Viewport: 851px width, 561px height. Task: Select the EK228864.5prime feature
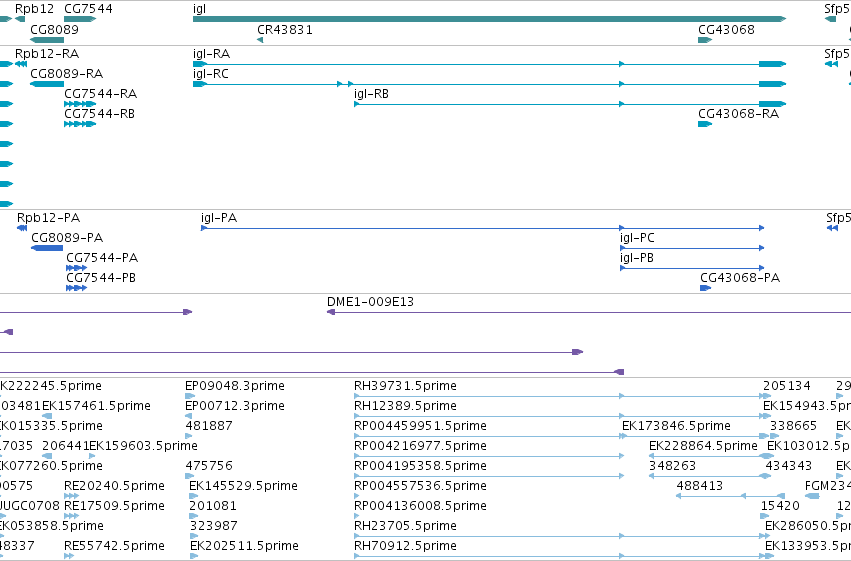click(x=710, y=456)
